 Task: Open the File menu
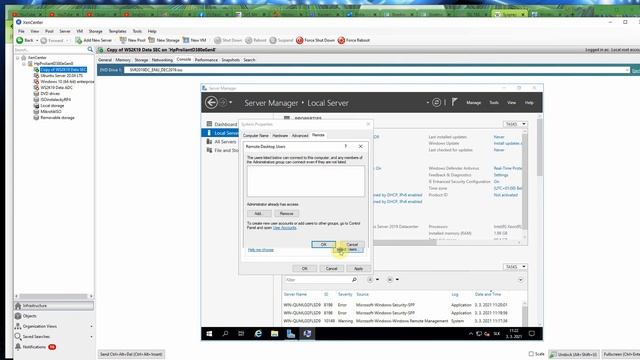[x=21, y=31]
